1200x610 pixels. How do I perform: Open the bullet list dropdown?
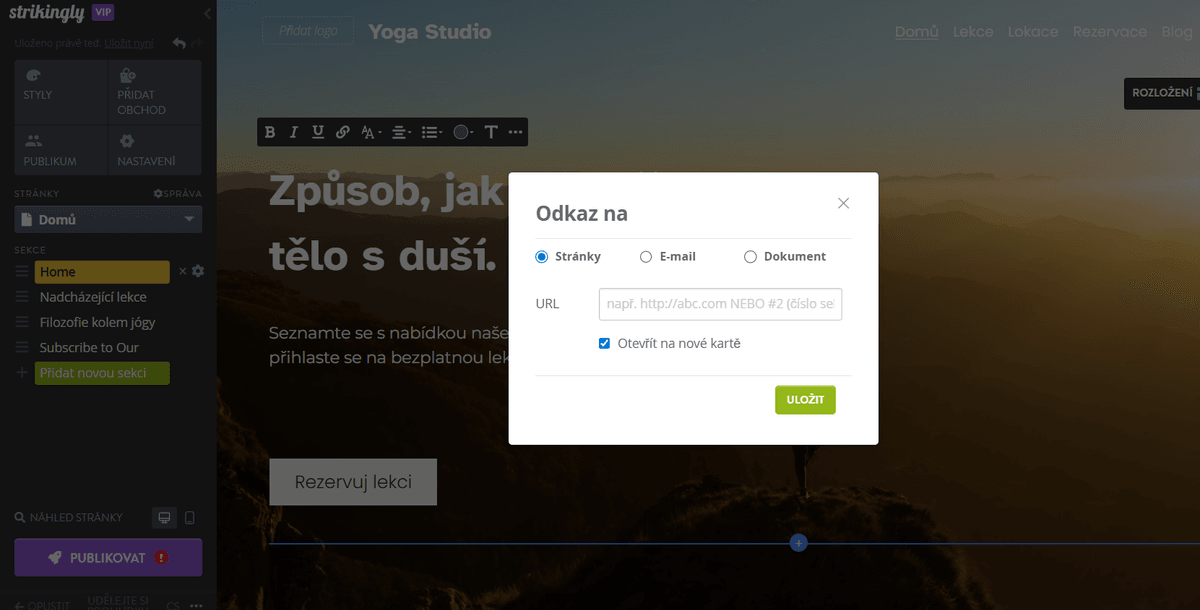431,132
